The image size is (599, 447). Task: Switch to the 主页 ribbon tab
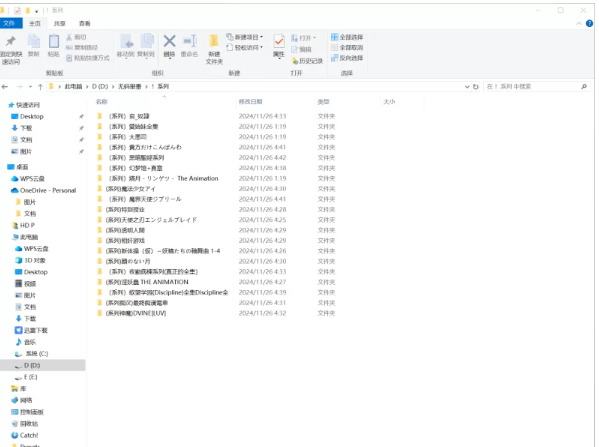[x=35, y=24]
